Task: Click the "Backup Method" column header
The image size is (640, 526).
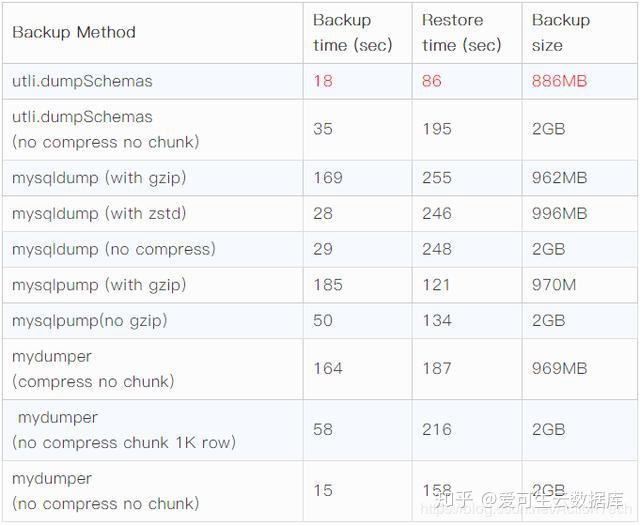Action: pos(74,32)
